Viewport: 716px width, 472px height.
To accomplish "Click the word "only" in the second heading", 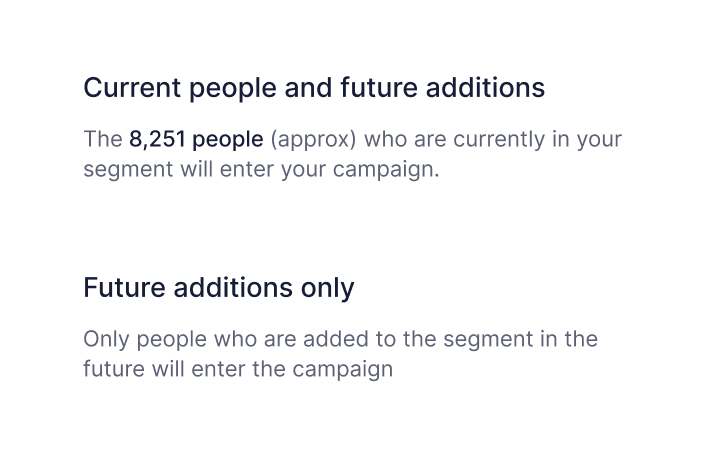I will (x=326, y=288).
